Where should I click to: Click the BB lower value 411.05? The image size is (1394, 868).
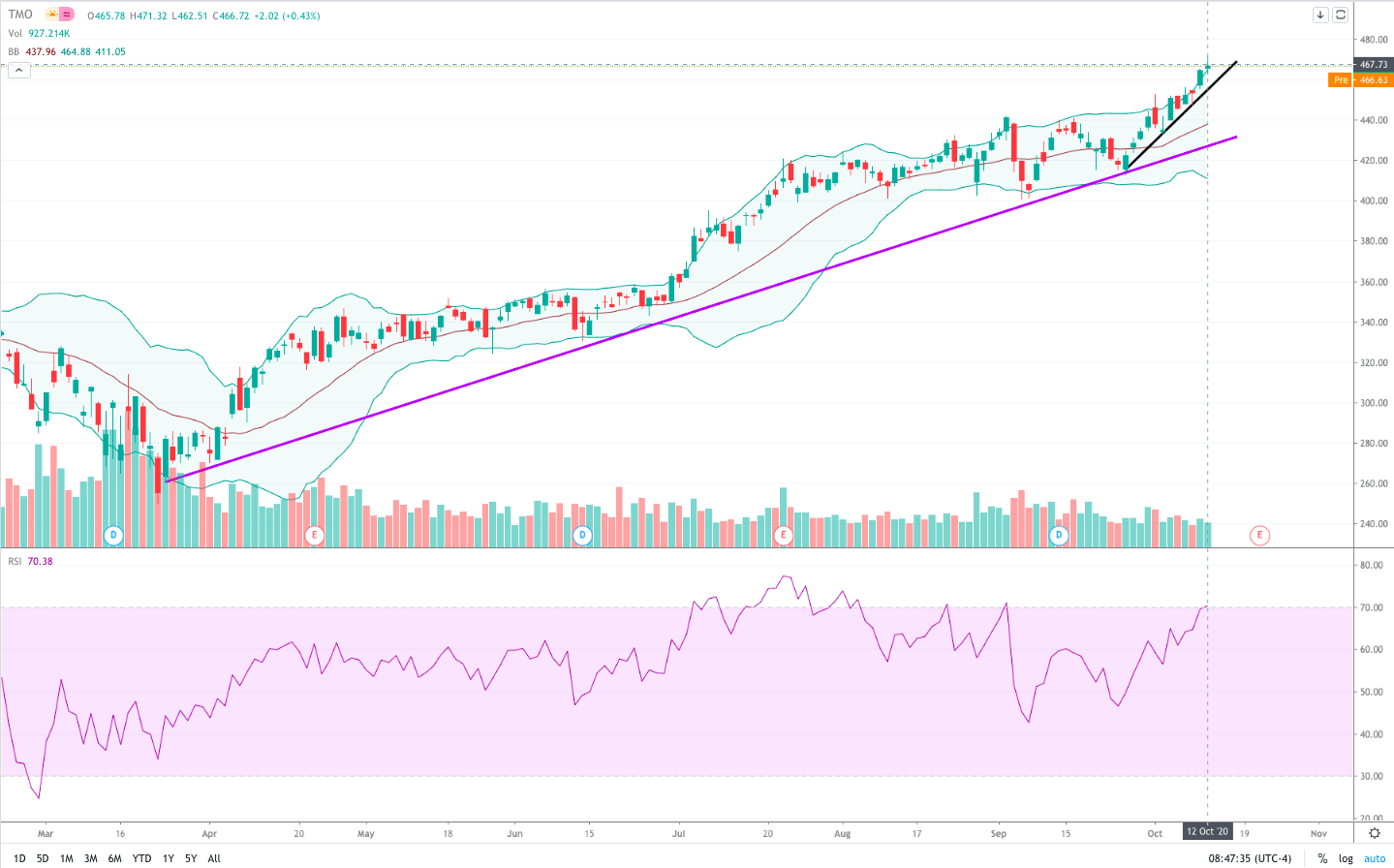(110, 51)
